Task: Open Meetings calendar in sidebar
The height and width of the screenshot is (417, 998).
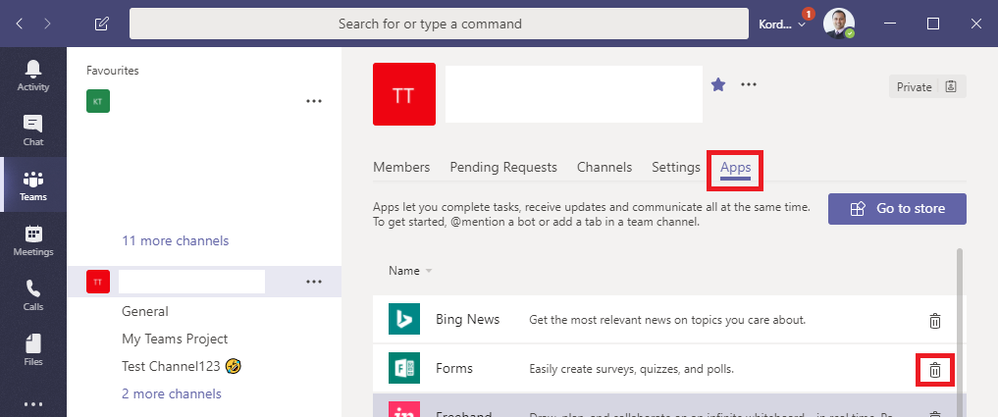Action: [33, 241]
